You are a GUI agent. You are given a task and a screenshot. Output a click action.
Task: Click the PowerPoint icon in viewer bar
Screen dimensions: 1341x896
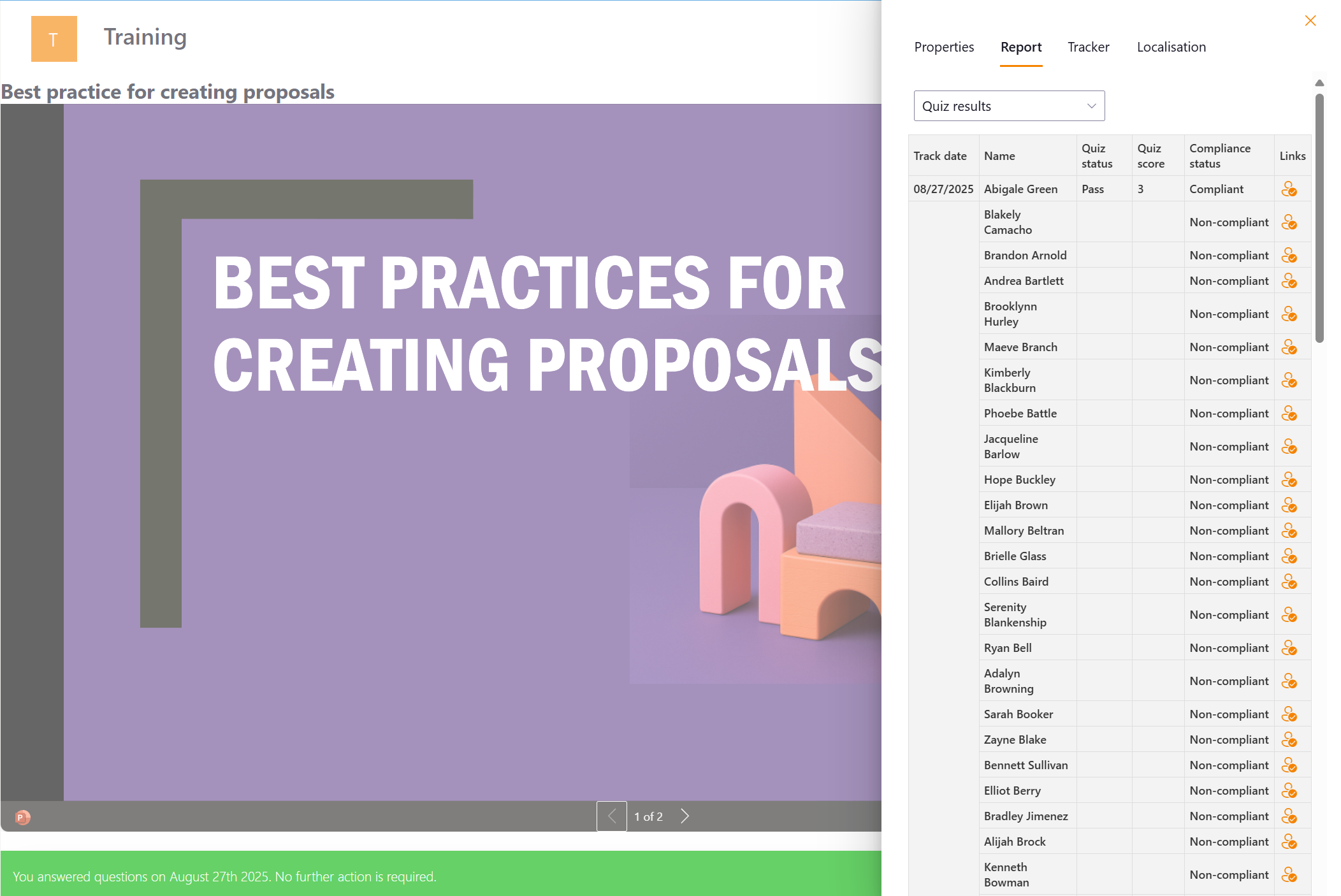22,817
